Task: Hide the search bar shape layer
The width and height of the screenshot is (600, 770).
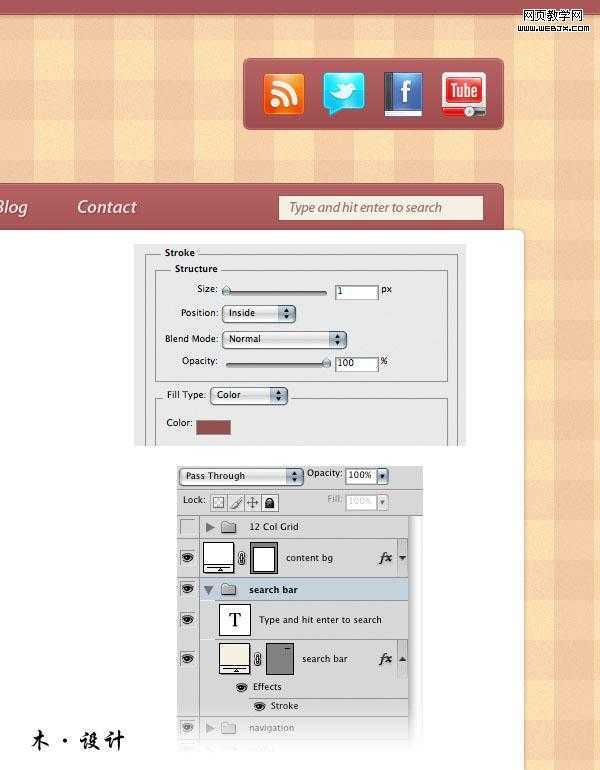Action: click(188, 658)
